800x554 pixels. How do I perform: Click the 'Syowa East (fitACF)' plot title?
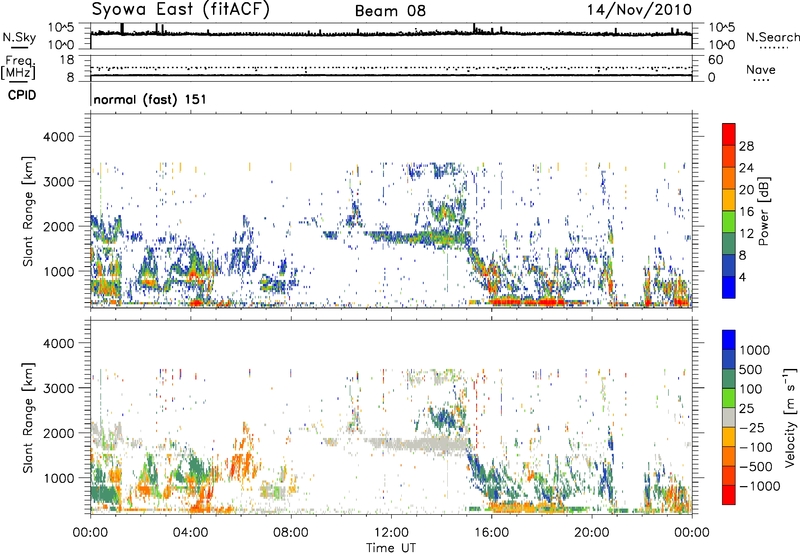tap(180, 10)
